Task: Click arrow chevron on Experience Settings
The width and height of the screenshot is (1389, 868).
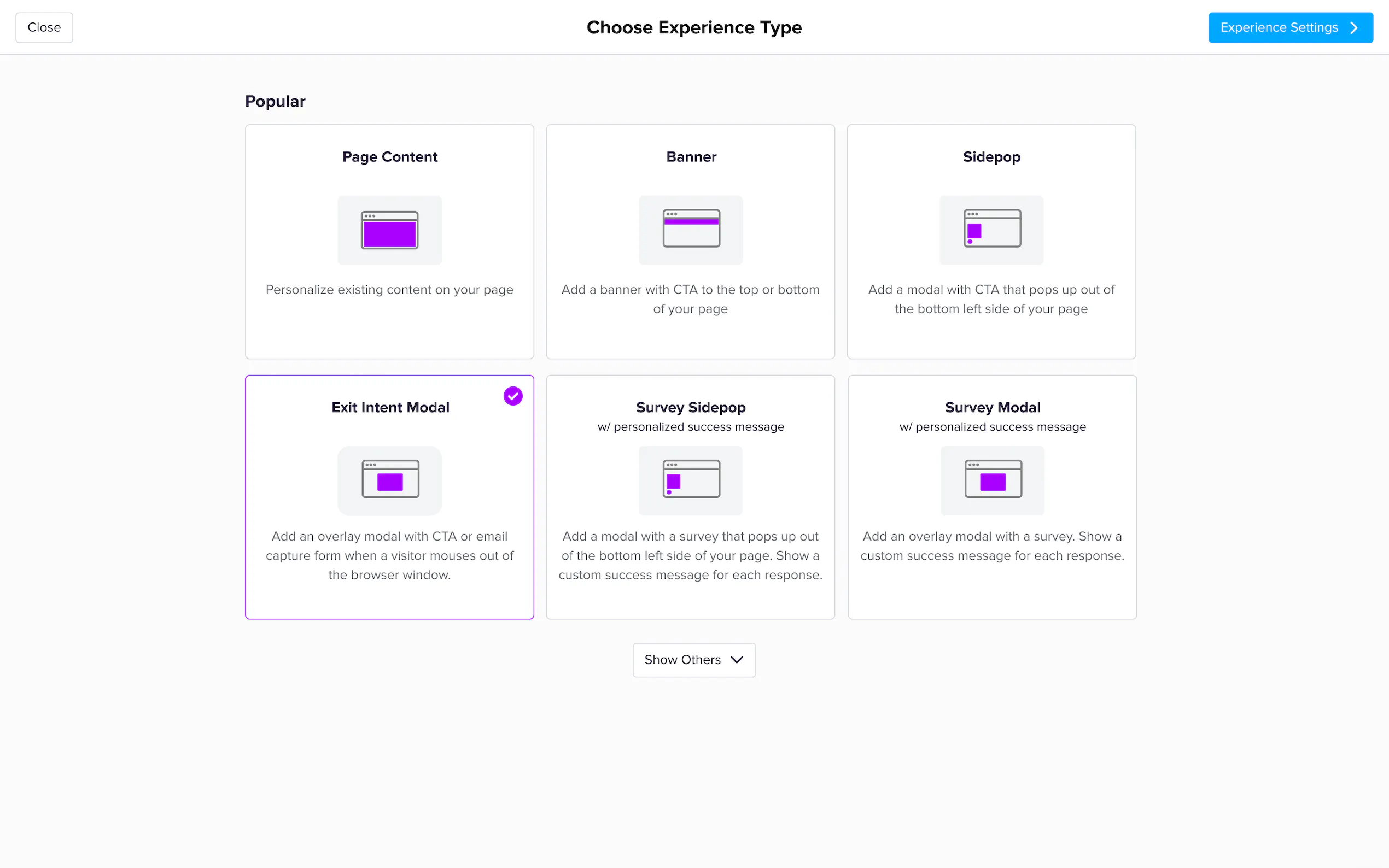Action: pyautogui.click(x=1354, y=27)
